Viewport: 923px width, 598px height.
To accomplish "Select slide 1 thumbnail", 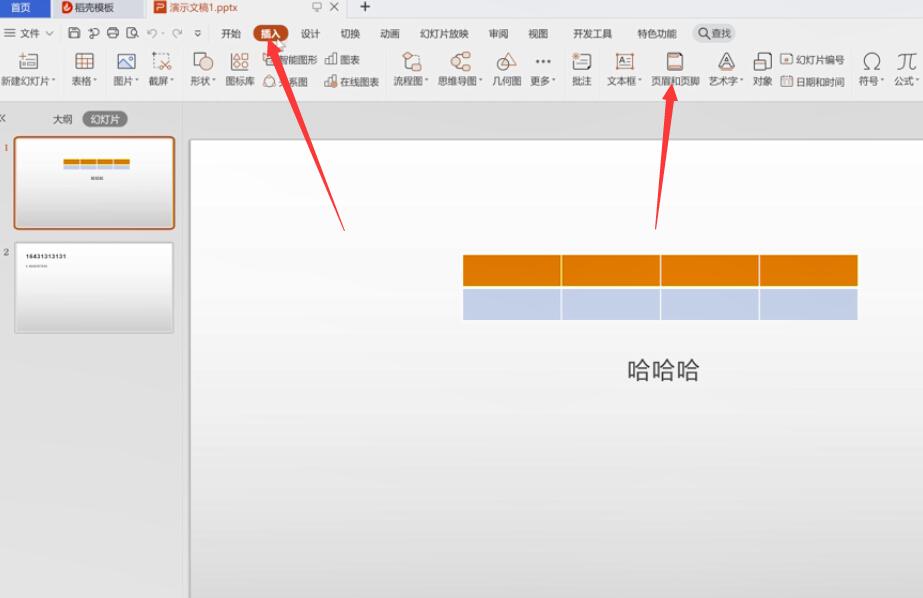I will coord(94,182).
